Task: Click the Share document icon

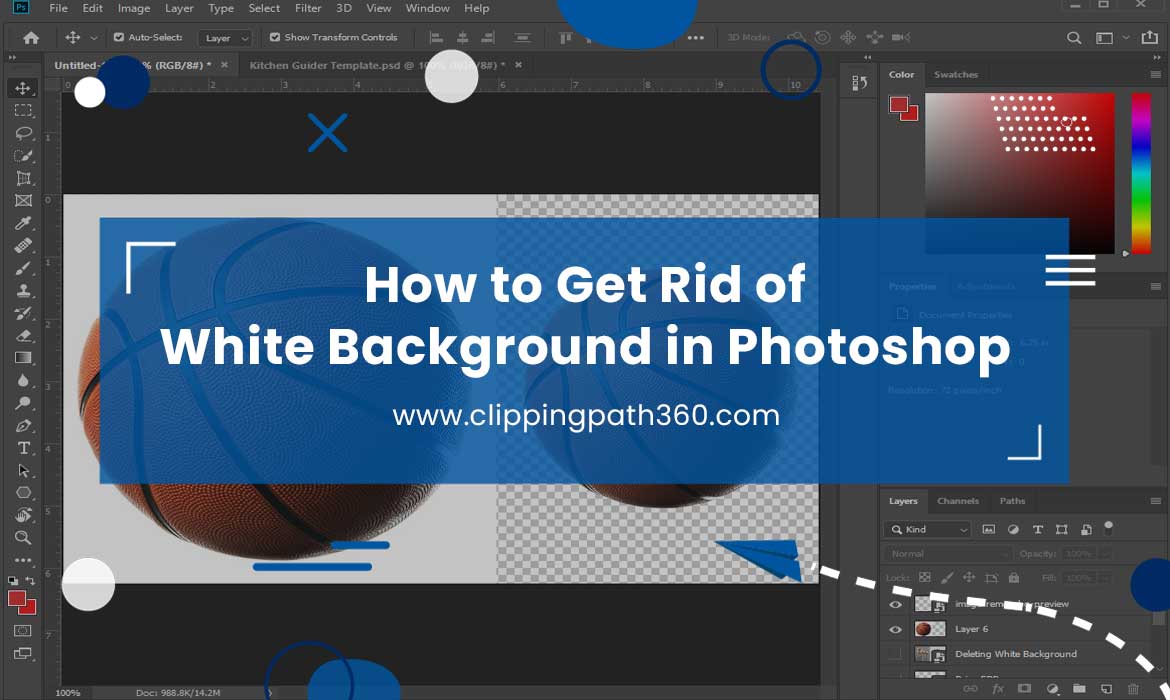Action: (1150, 37)
